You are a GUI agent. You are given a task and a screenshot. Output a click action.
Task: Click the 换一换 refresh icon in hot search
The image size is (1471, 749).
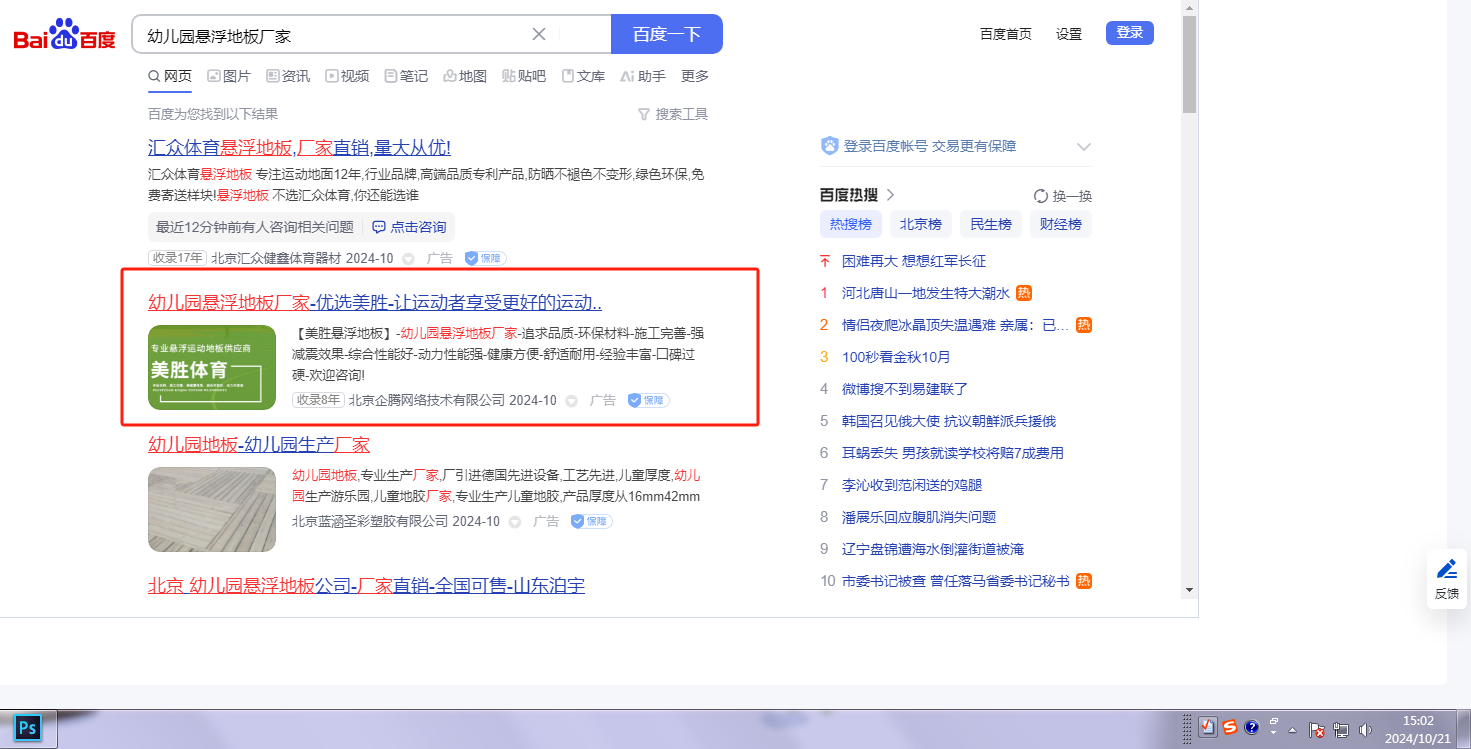(x=1041, y=196)
